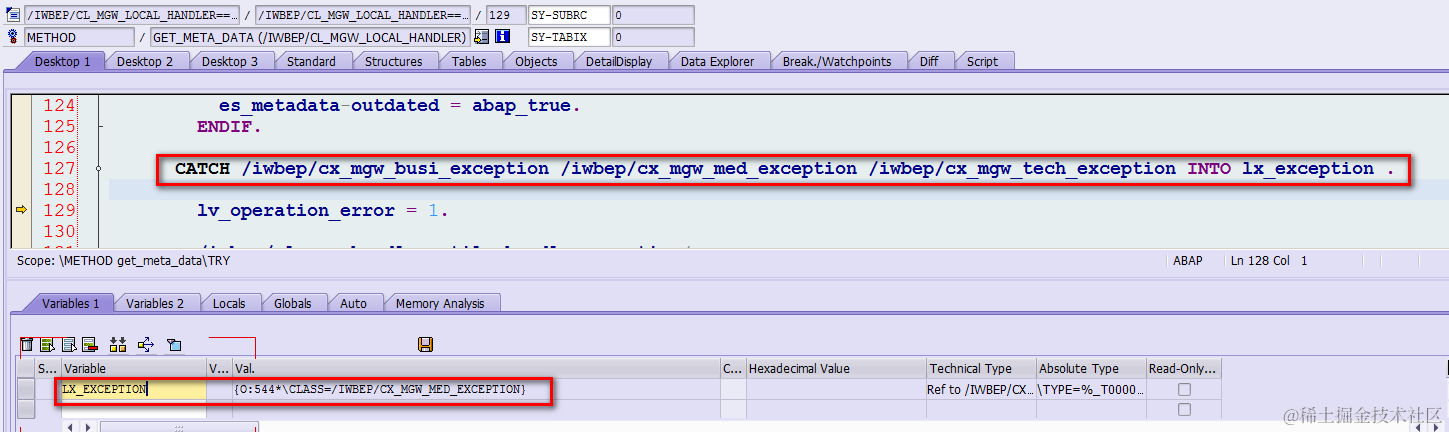
Task: Open the DetailDisplay tab
Action: pos(619,61)
